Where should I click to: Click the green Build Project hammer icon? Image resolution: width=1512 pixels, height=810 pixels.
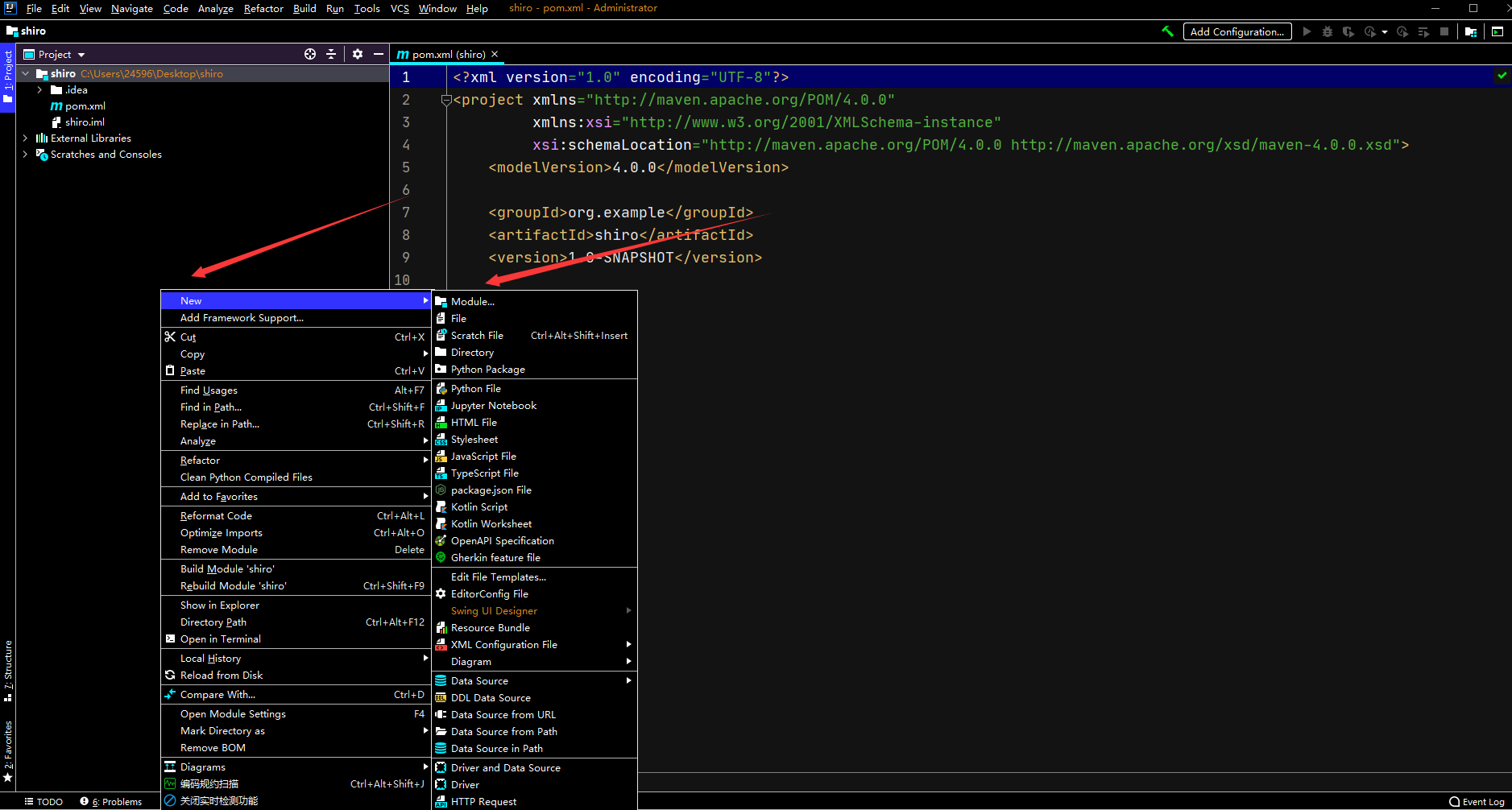coord(1167,31)
